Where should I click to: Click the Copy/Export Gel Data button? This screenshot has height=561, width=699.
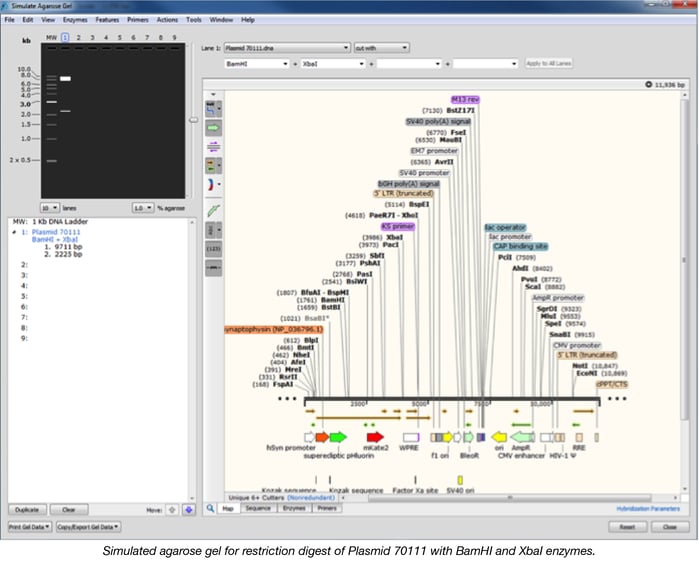click(x=88, y=527)
